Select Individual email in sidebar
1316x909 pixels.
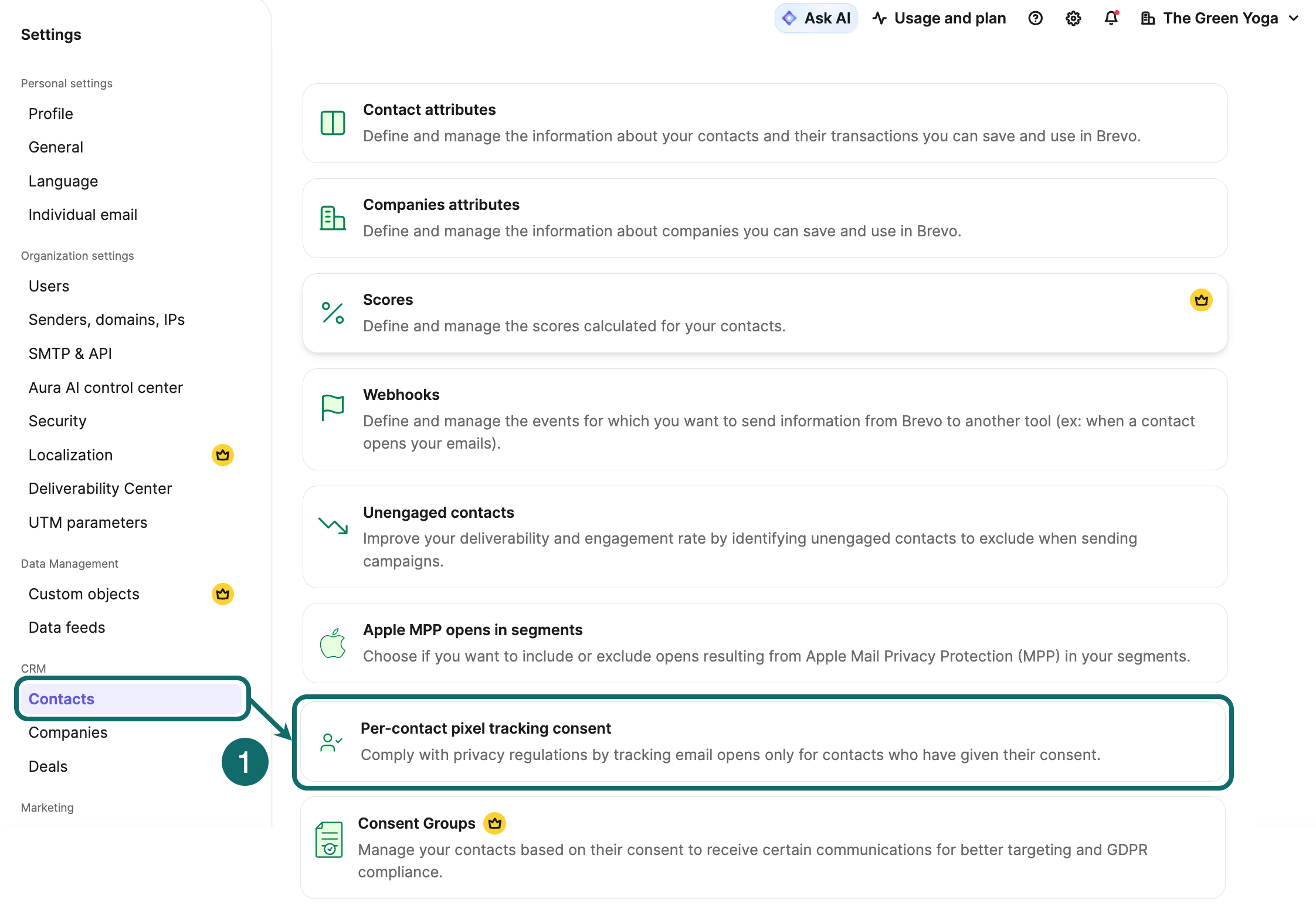click(x=83, y=215)
